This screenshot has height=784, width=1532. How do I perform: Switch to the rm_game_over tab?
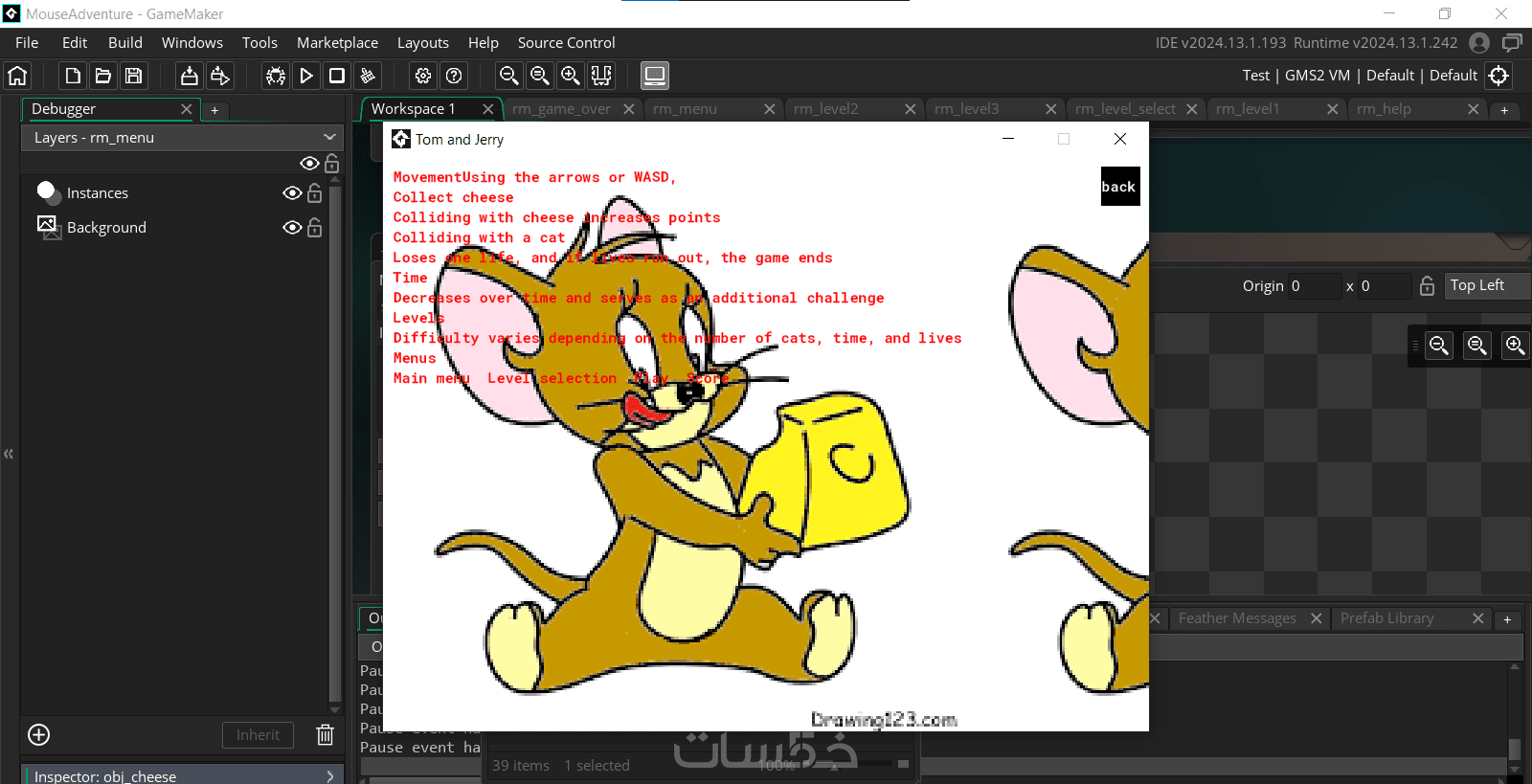(x=561, y=109)
